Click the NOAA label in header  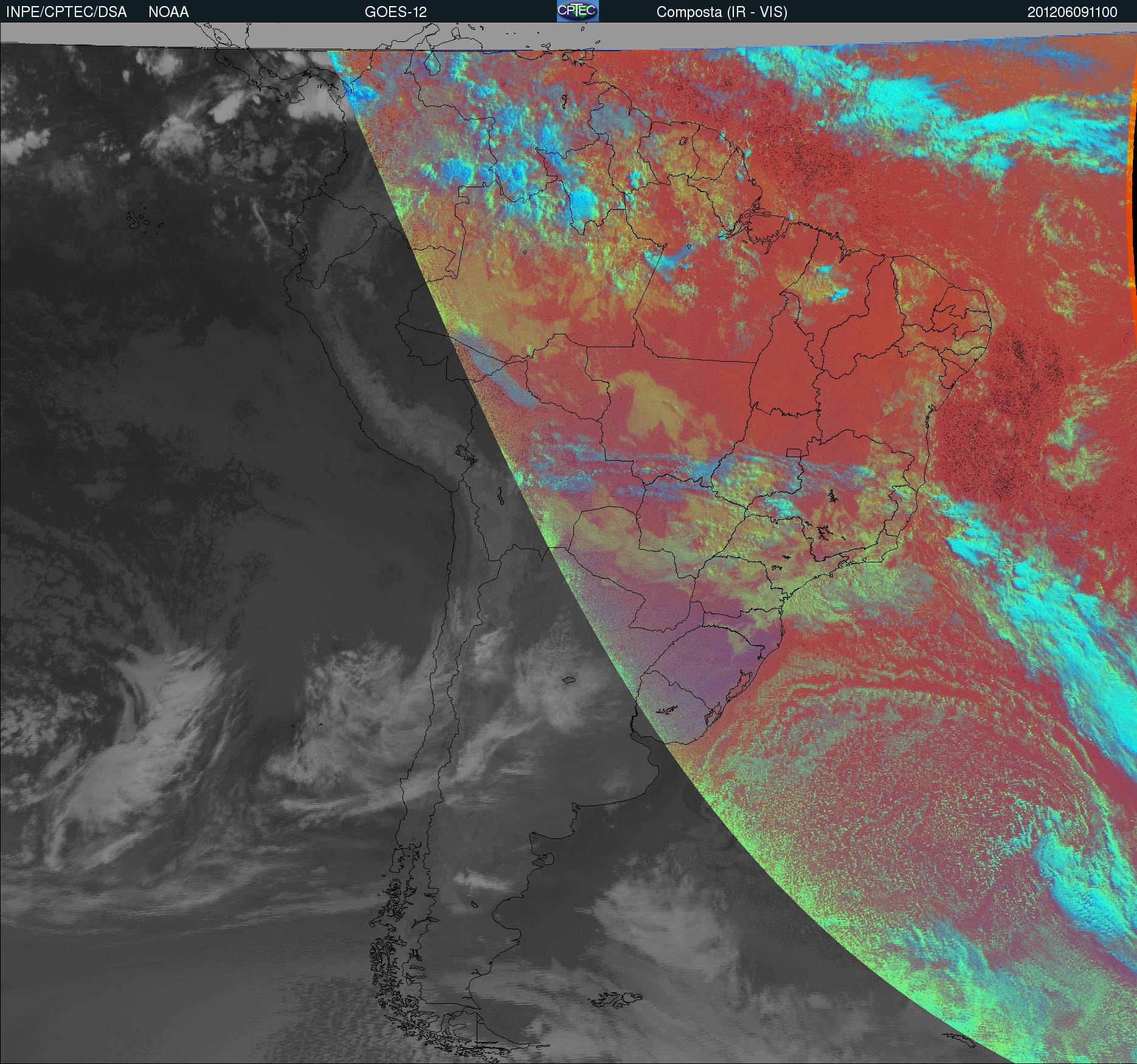tap(168, 12)
